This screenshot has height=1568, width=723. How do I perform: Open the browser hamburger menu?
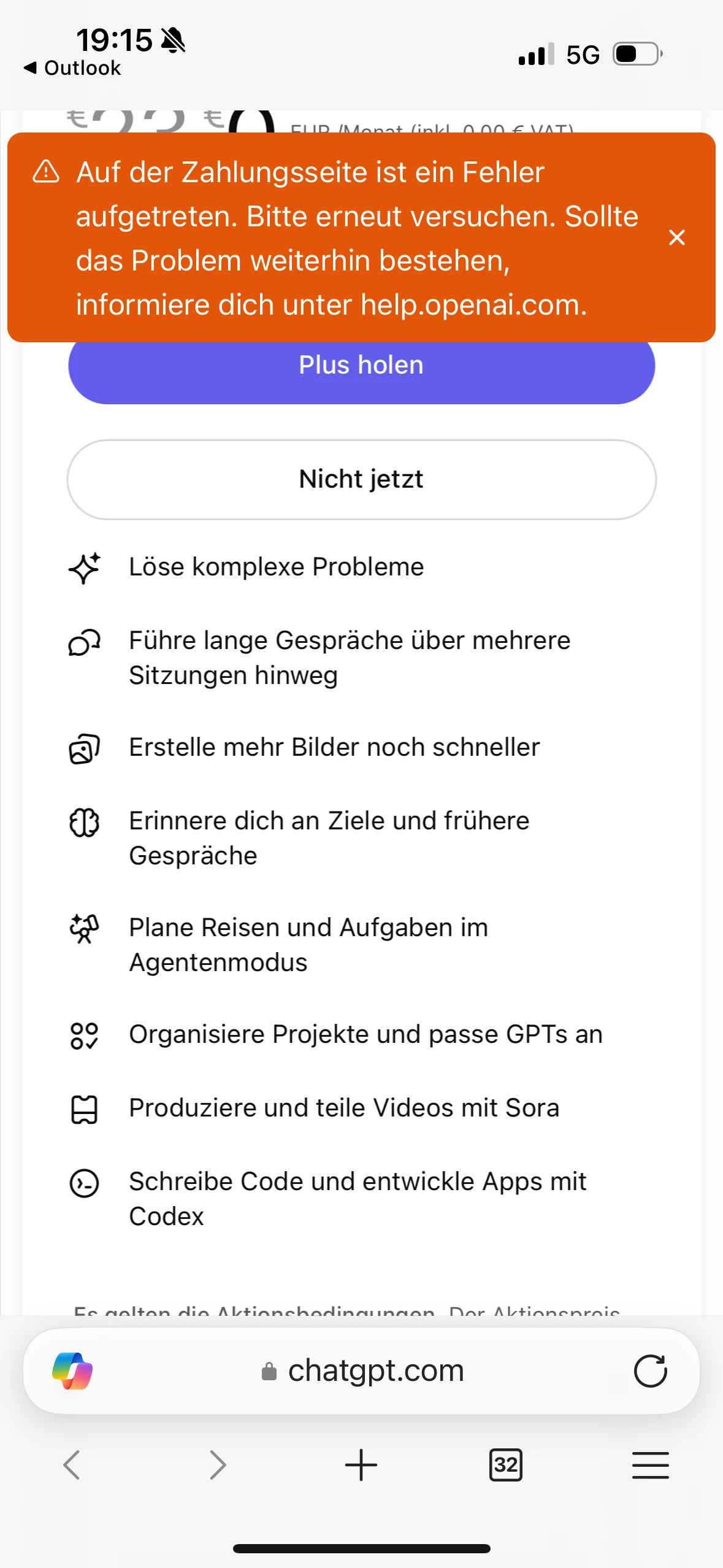click(x=650, y=1465)
